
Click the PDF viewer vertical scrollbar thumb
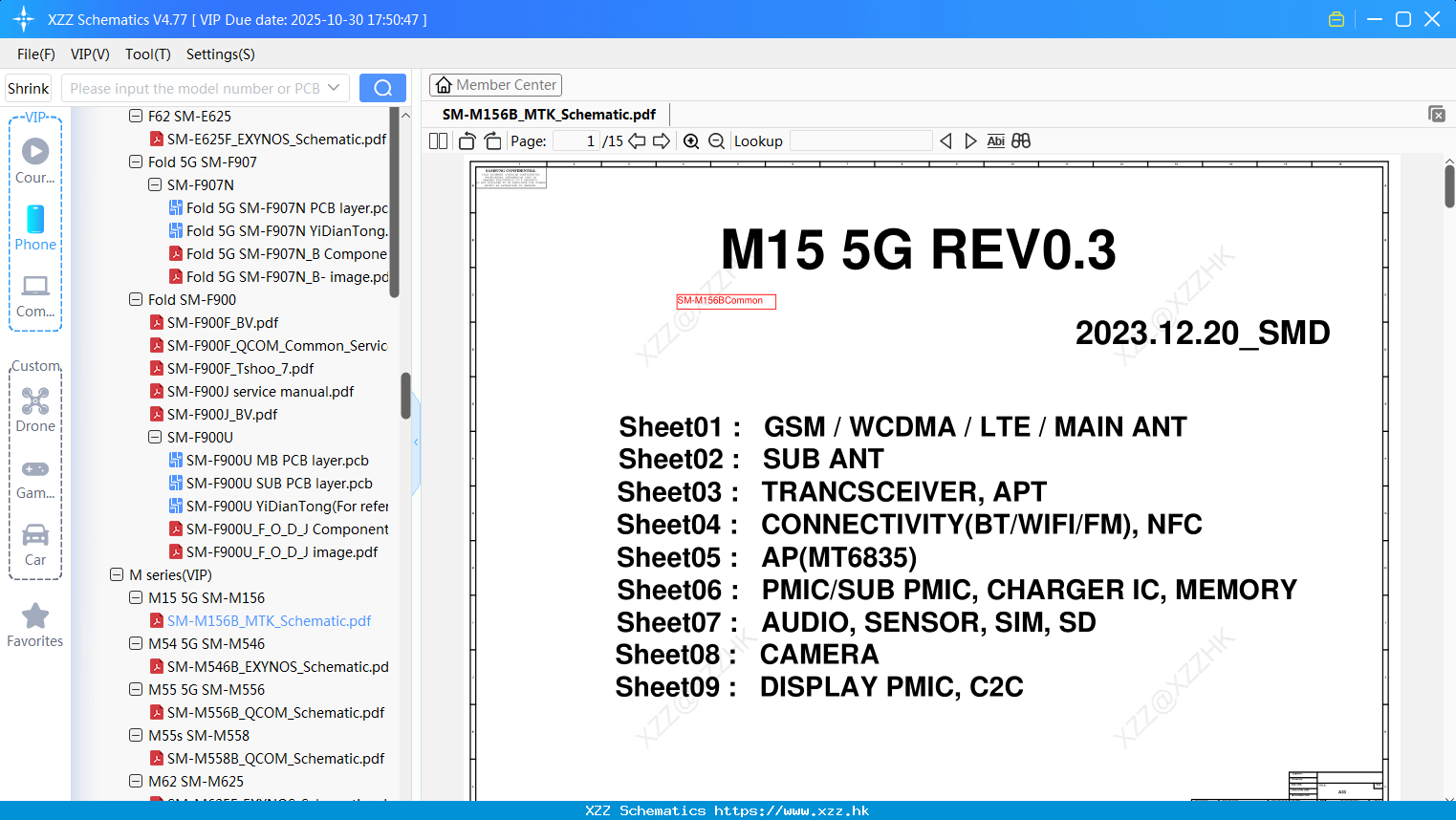(x=1449, y=186)
